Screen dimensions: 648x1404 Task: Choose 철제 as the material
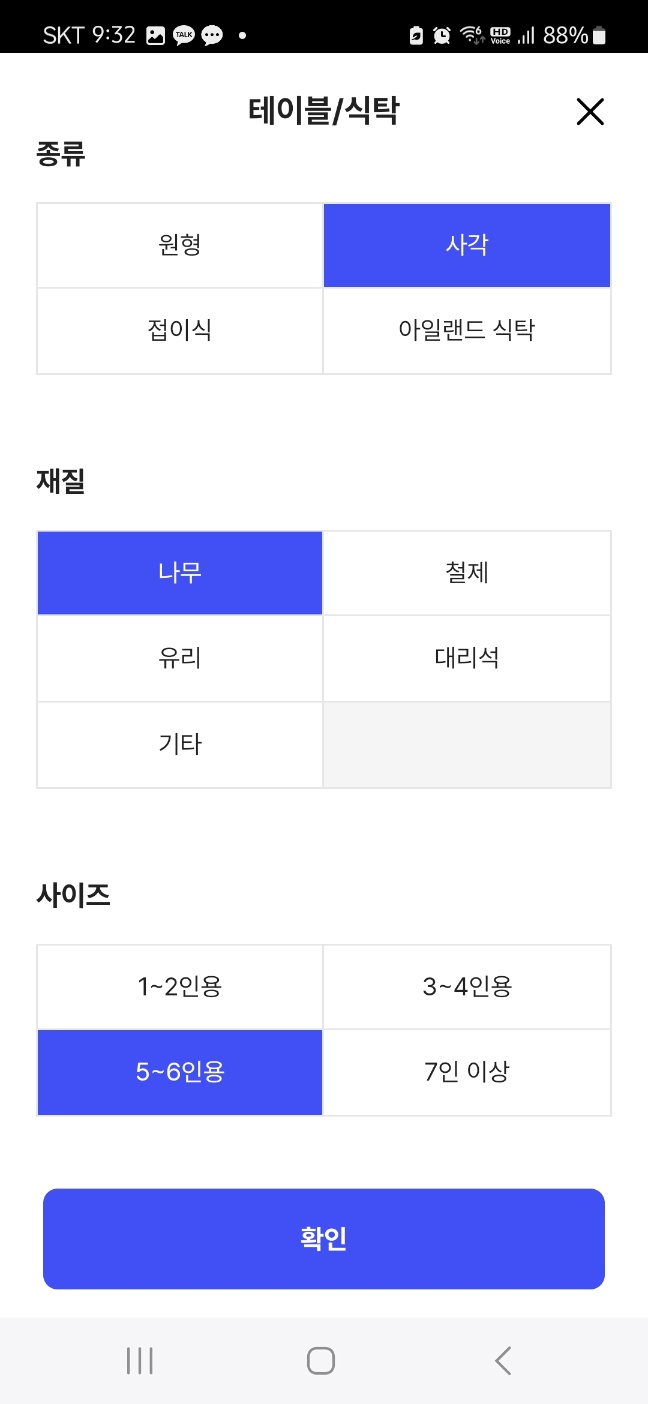466,572
